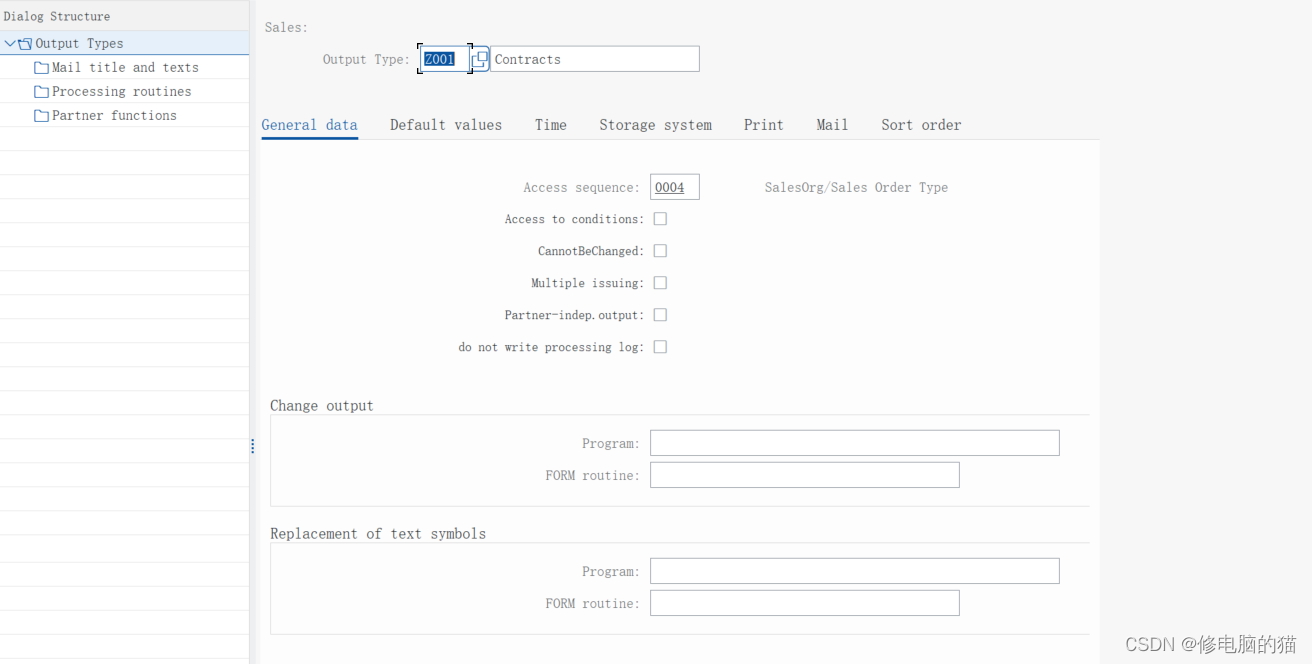Enable do not write processing log

point(660,346)
